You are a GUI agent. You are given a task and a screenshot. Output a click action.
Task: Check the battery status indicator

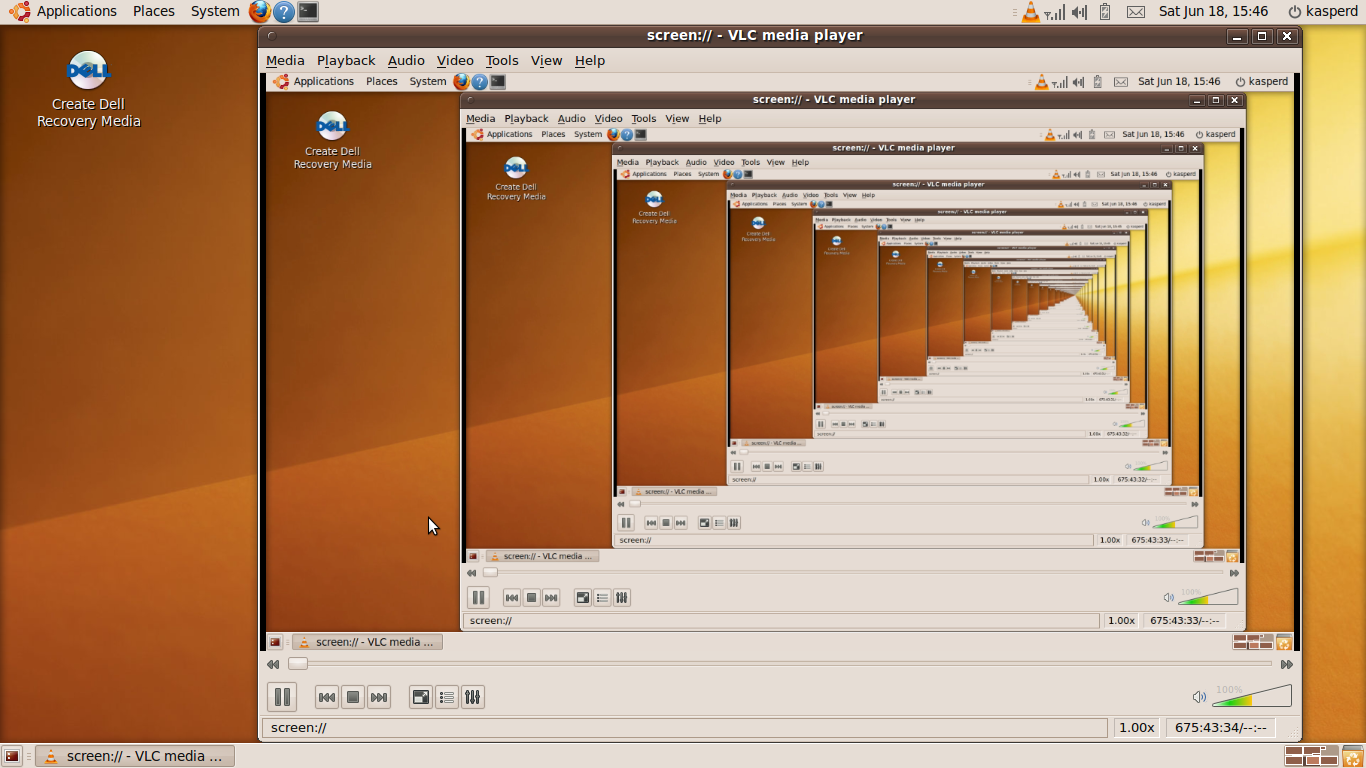coord(1105,12)
